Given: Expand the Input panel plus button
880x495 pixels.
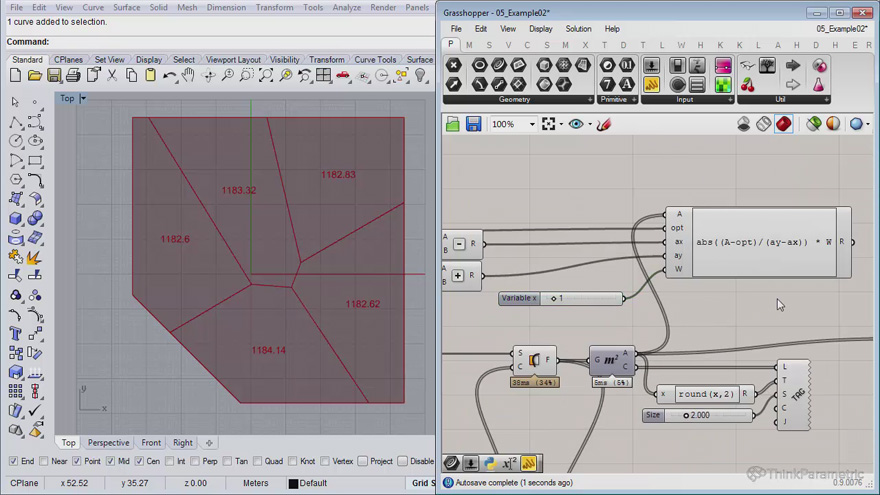Looking at the screenshot, I should point(730,99).
